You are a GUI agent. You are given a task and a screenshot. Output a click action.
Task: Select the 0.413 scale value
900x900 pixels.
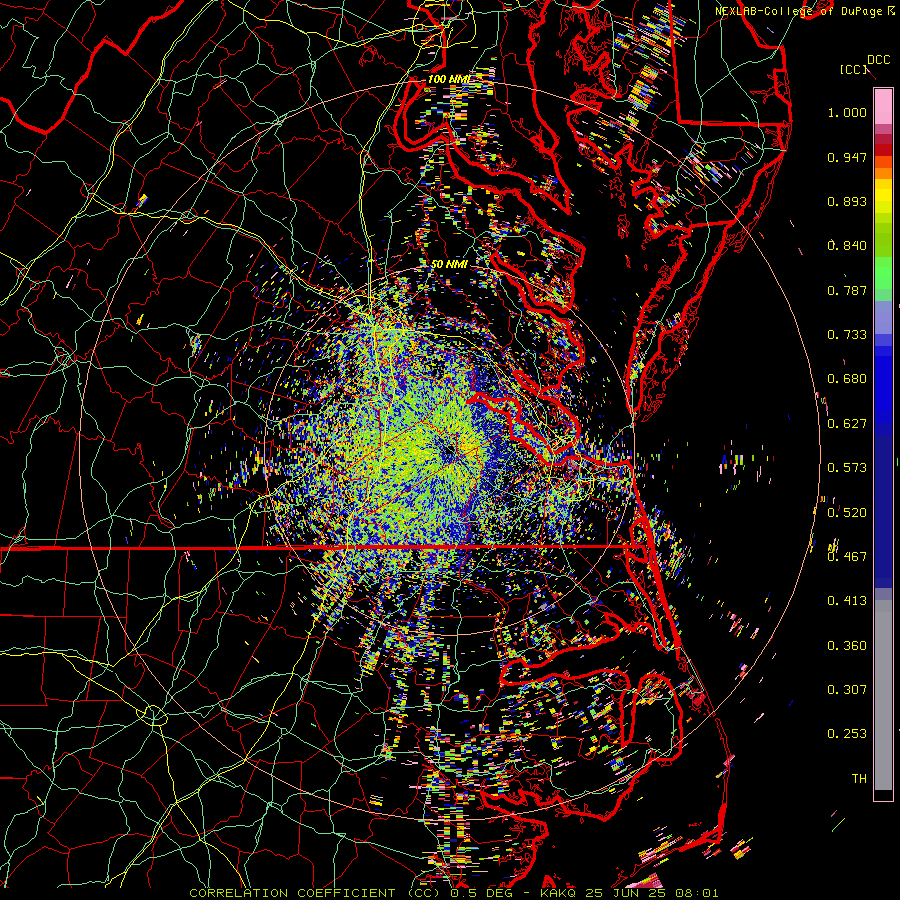847,601
